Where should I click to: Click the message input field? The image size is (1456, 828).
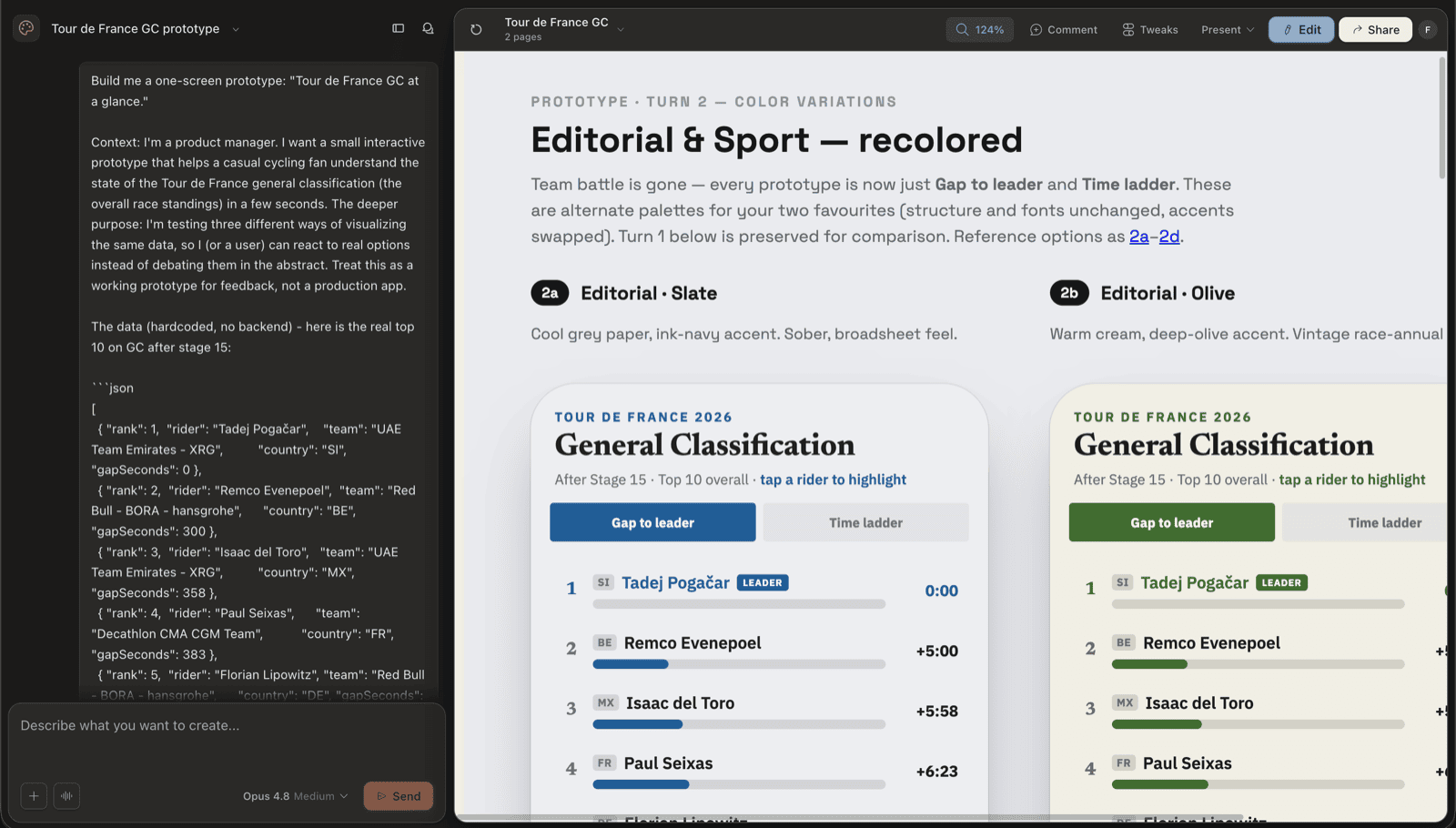click(x=227, y=740)
